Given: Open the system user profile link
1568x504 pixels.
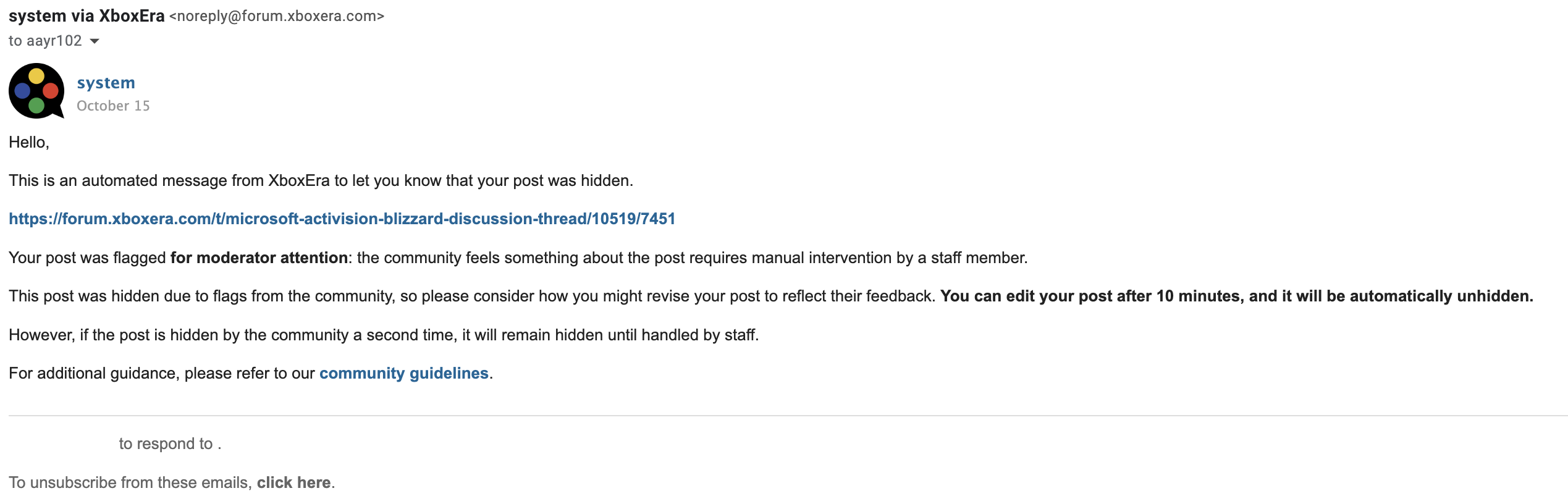Looking at the screenshot, I should 106,83.
